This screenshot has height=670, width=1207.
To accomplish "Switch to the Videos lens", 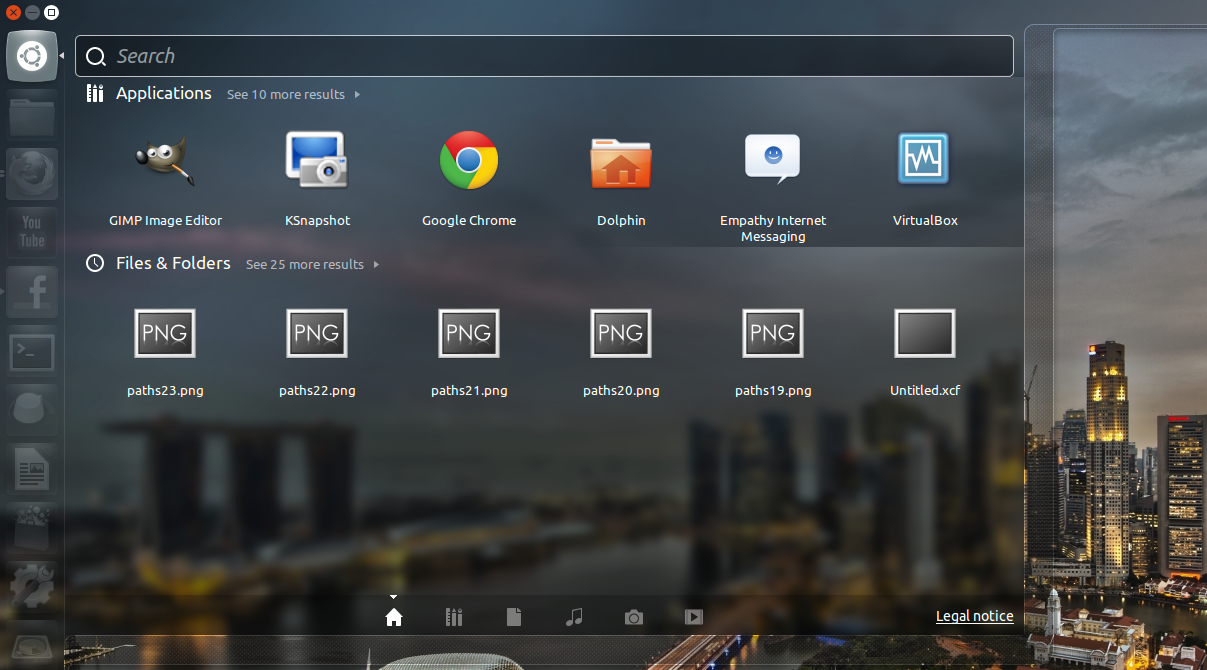I will click(x=694, y=617).
